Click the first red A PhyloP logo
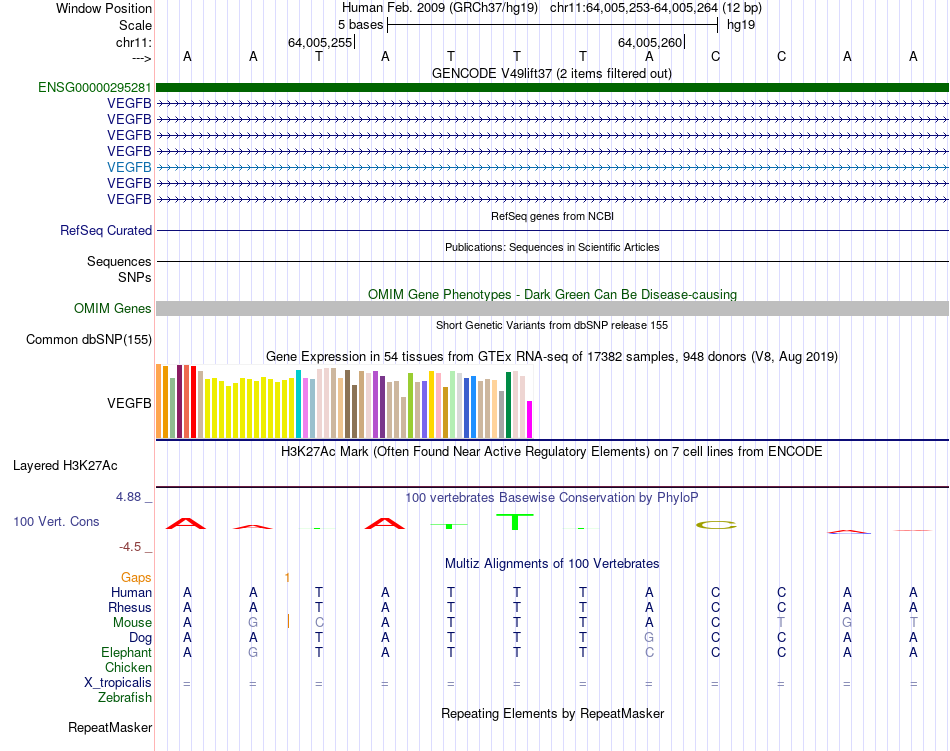Viewport: 950px width, 751px height. click(x=186, y=523)
